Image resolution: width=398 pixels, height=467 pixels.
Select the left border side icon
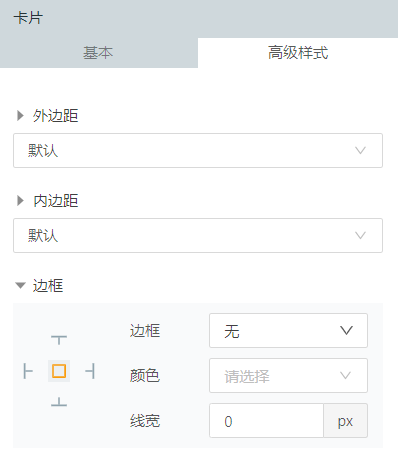(x=28, y=371)
